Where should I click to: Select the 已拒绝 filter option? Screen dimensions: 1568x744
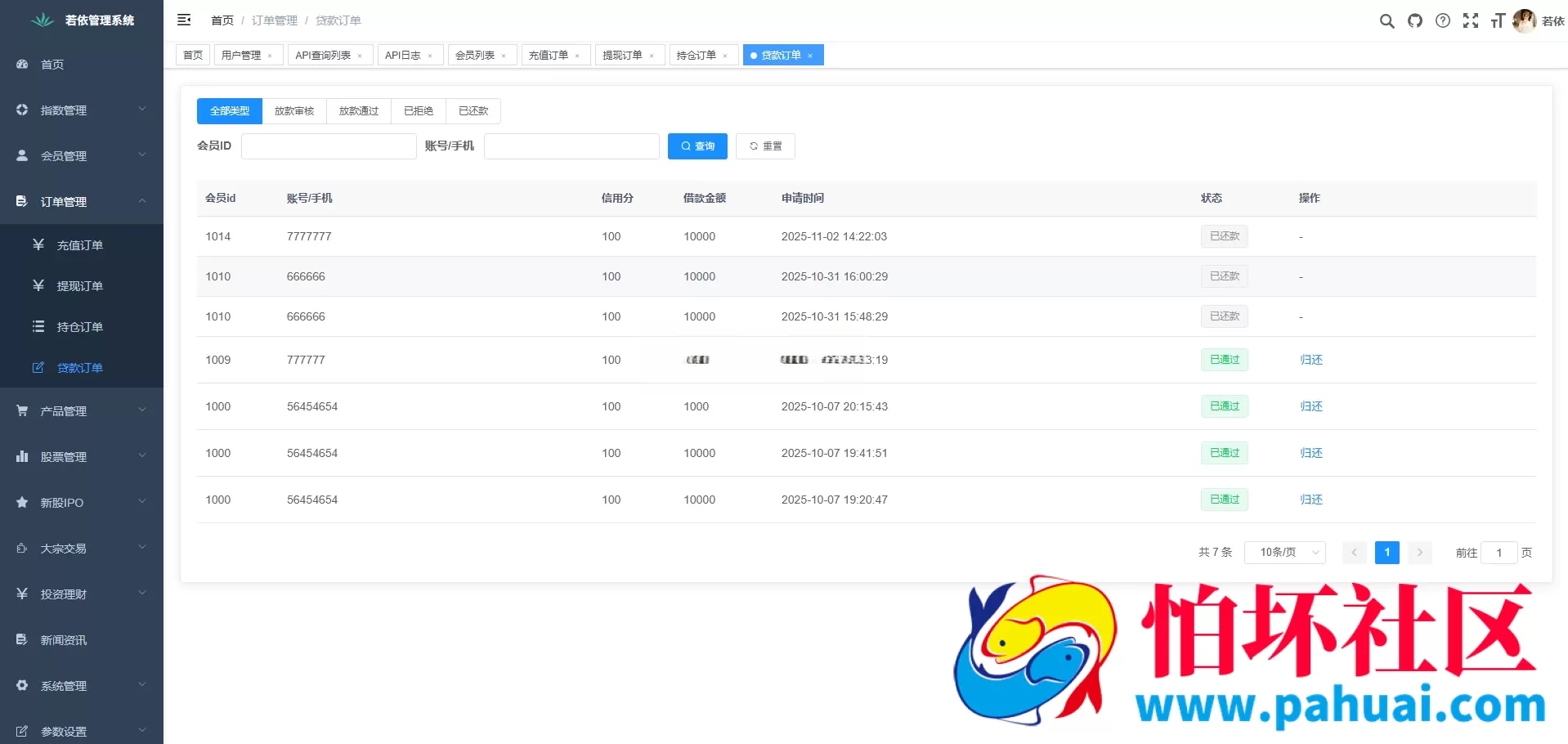pos(419,111)
